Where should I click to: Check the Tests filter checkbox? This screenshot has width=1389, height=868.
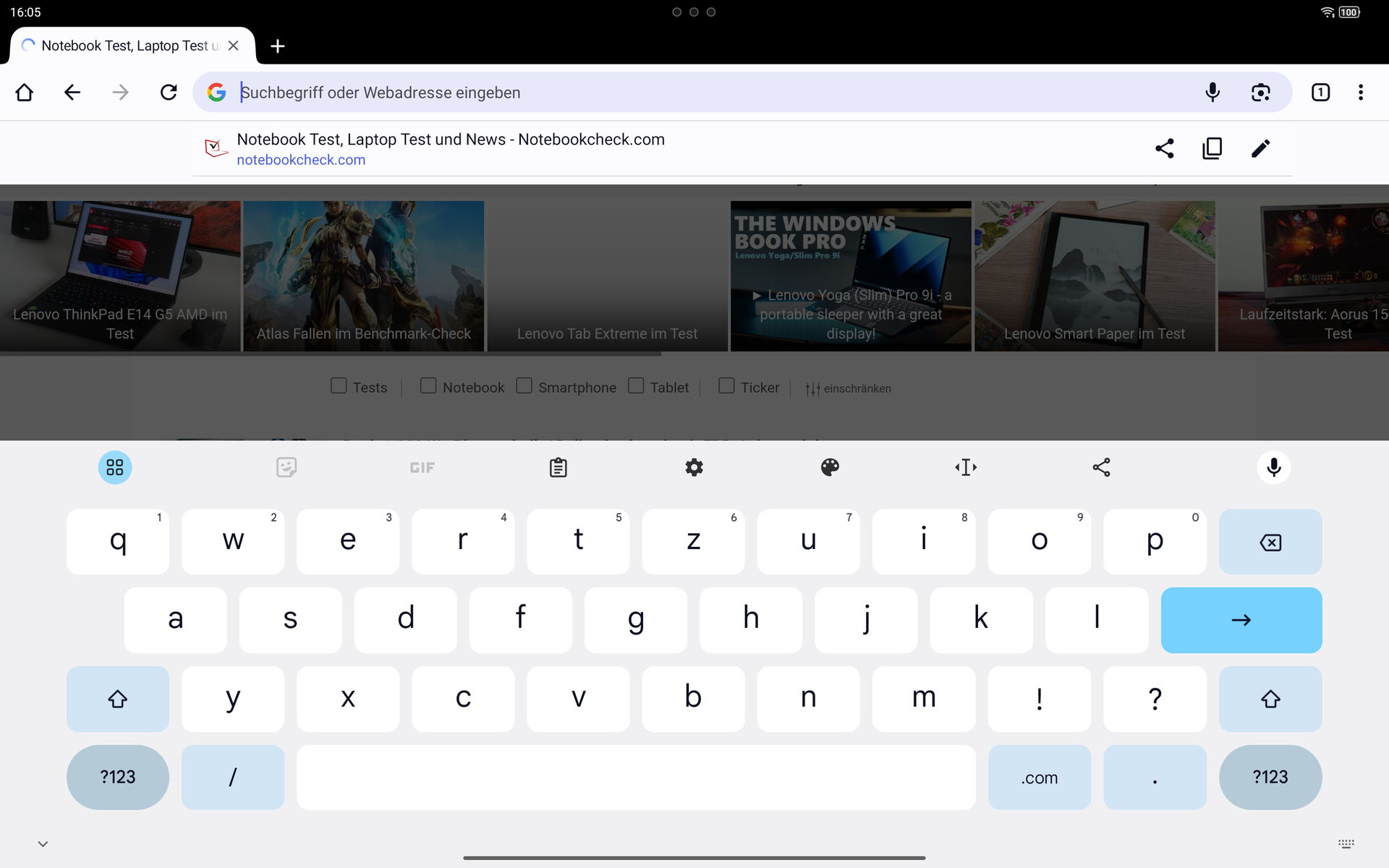pos(339,386)
